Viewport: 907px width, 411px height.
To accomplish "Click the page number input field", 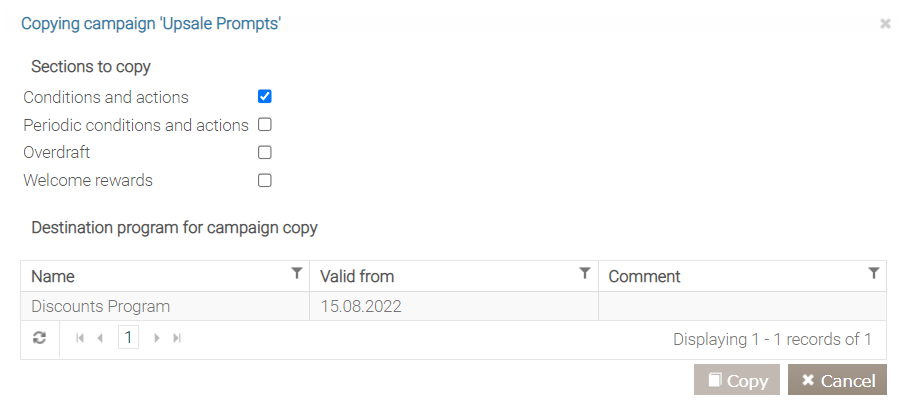I will [128, 338].
